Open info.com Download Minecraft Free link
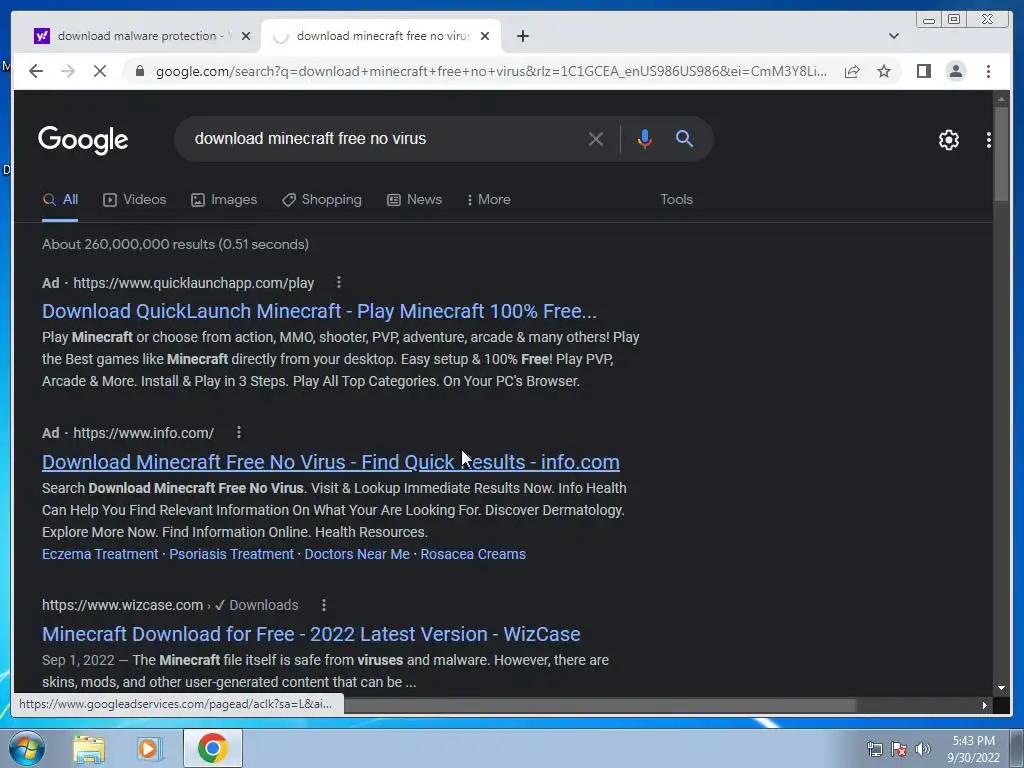 330,462
